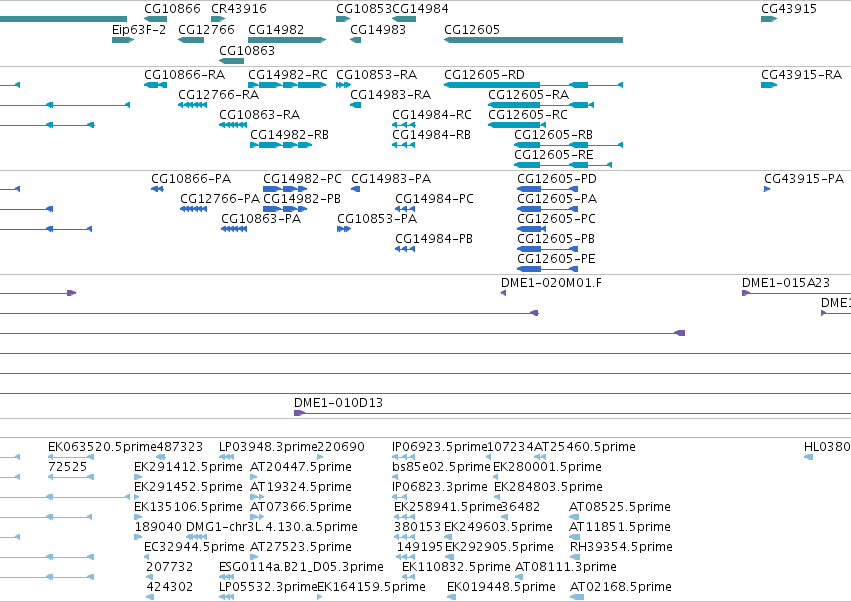Screen dimensions: 851x602
Task: Click protein CG14983-PA
Action: pyautogui.click(x=391, y=179)
